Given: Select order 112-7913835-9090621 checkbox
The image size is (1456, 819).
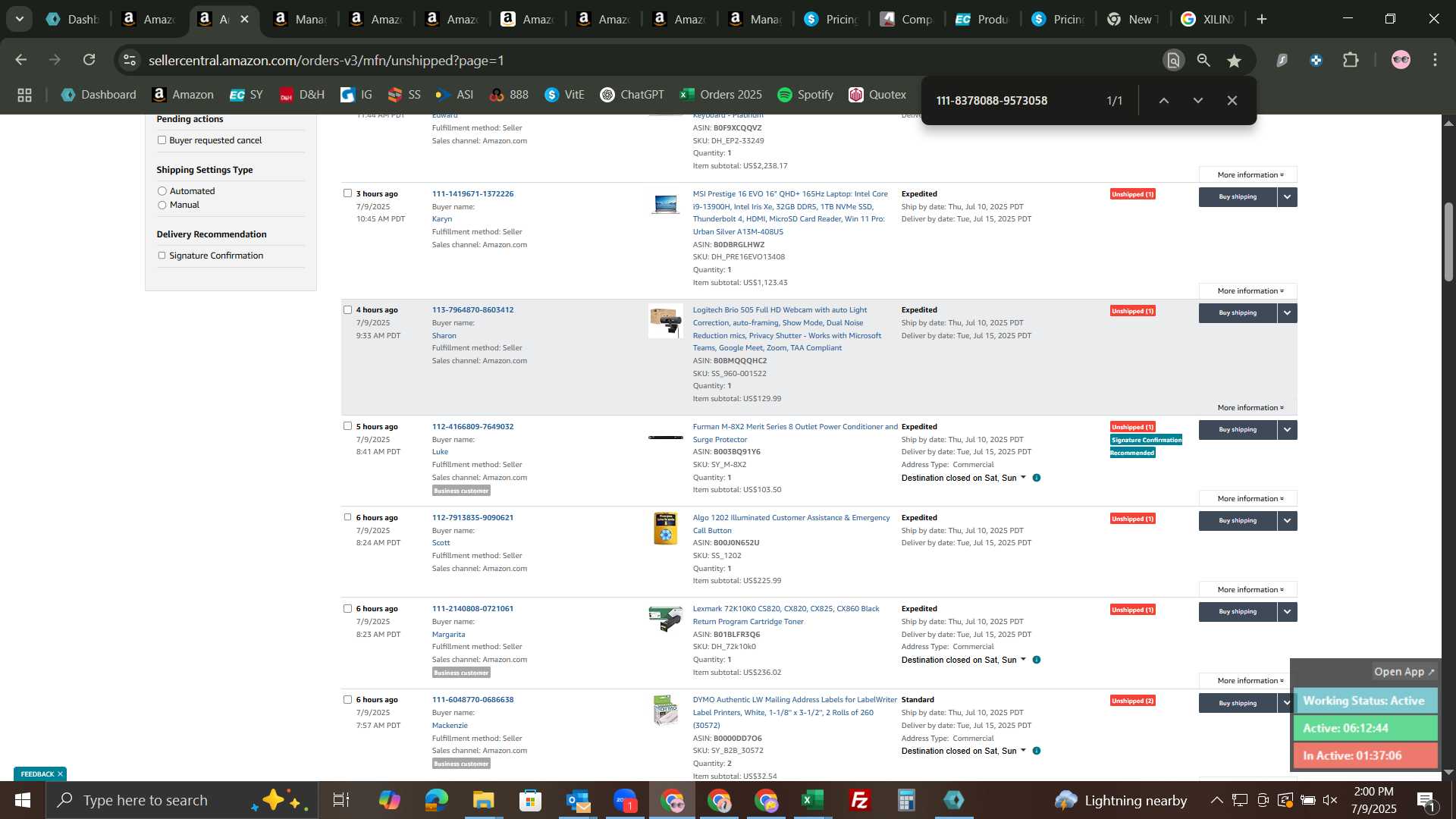Looking at the screenshot, I should pyautogui.click(x=347, y=517).
